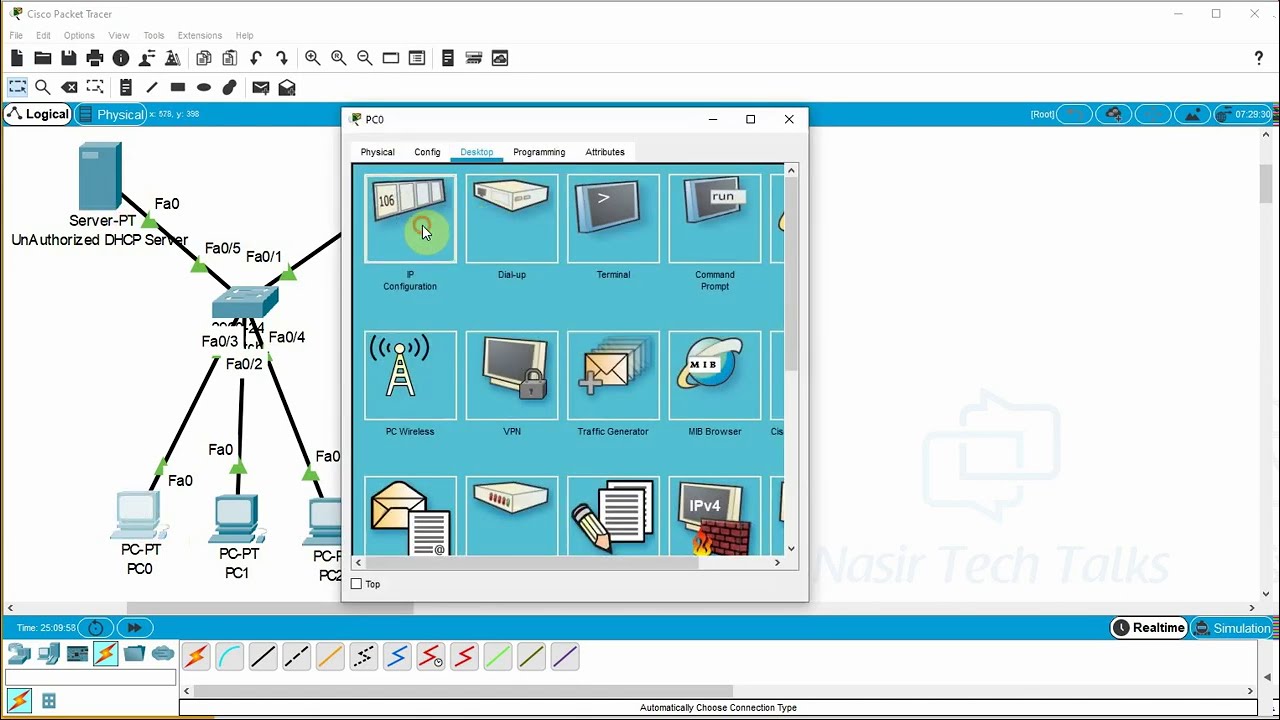
Task: Click the Zoom In magnifier icon
Action: tap(313, 58)
